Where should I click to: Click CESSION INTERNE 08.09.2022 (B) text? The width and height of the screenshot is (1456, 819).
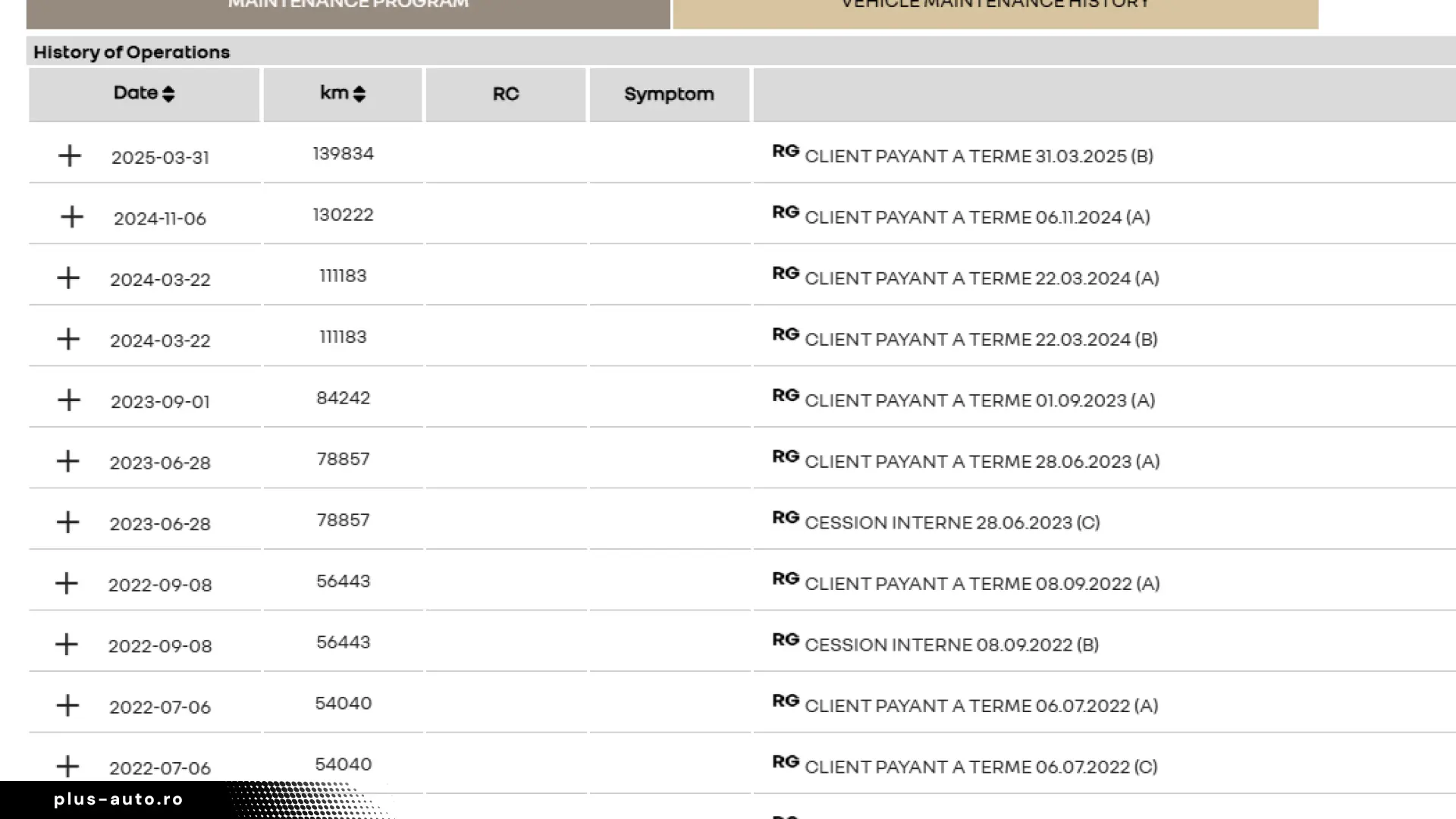click(952, 645)
